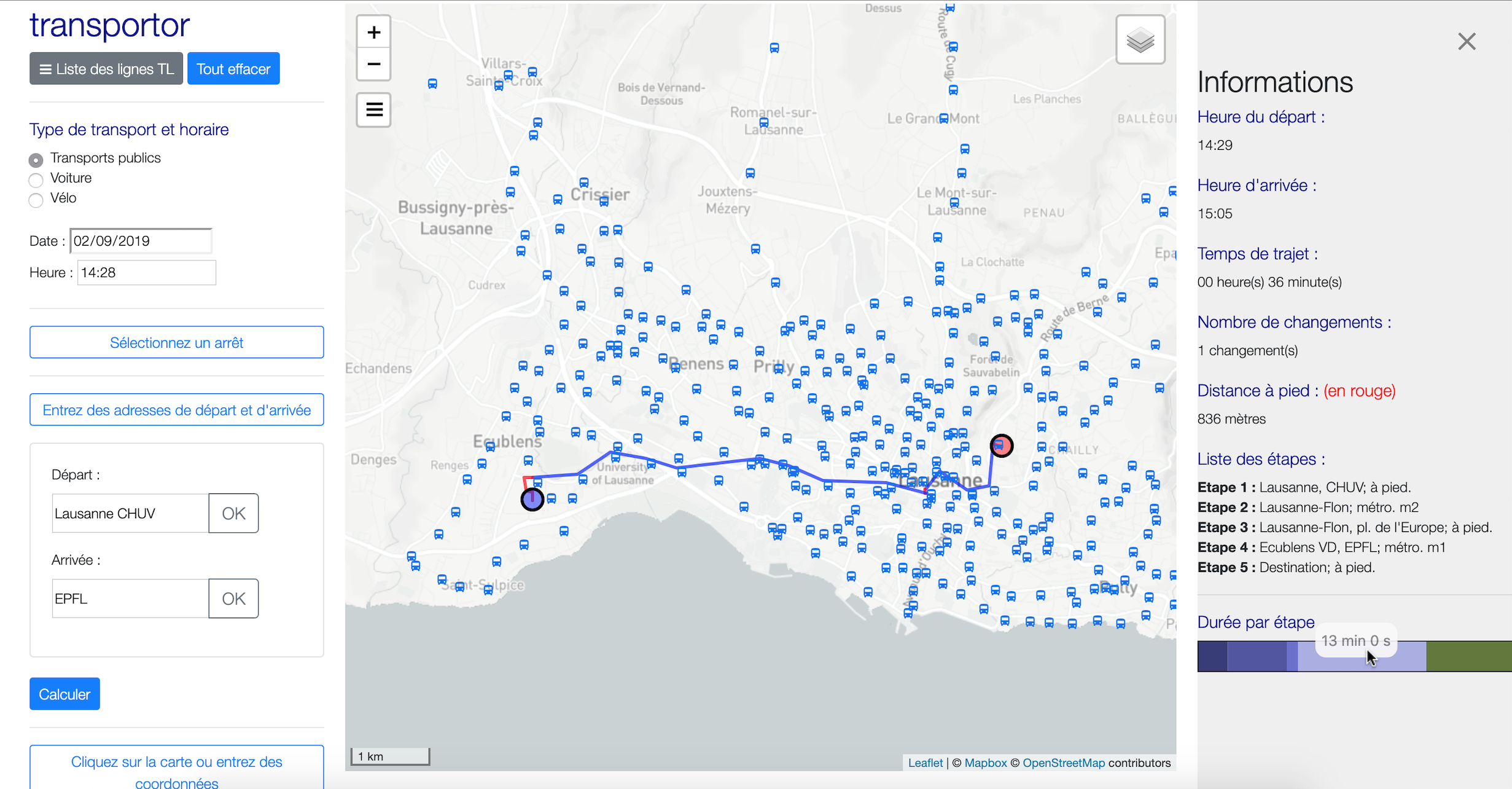
Task: Select Transports publics radio button
Action: click(x=36, y=160)
